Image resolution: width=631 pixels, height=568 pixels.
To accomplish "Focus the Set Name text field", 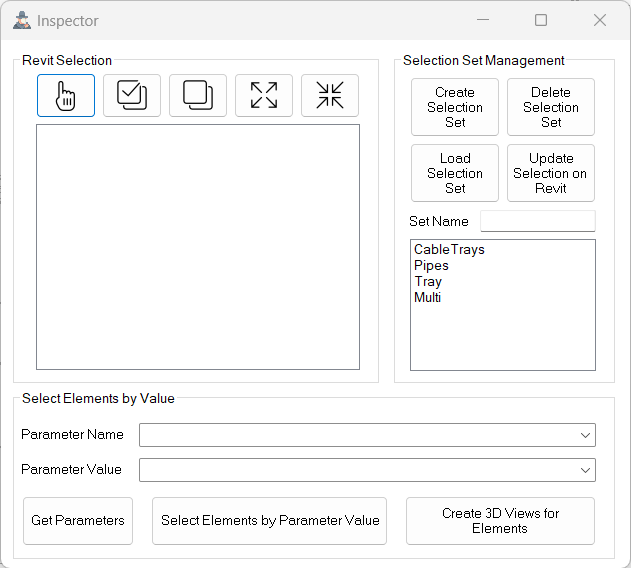I will click(x=538, y=221).
